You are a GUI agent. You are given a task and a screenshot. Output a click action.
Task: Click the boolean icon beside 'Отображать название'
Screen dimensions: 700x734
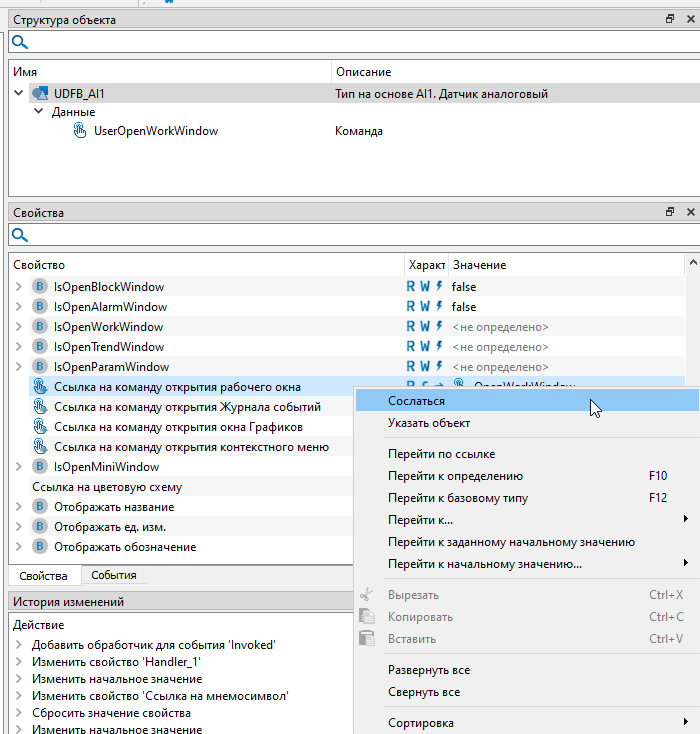(40, 507)
